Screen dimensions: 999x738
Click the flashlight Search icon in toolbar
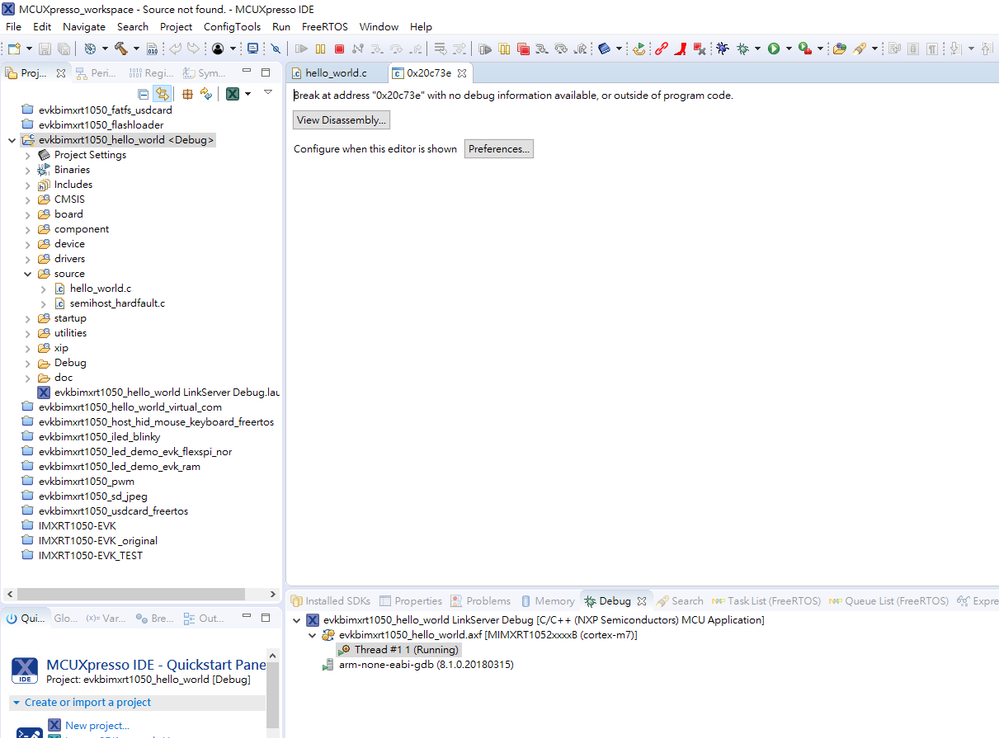click(859, 48)
